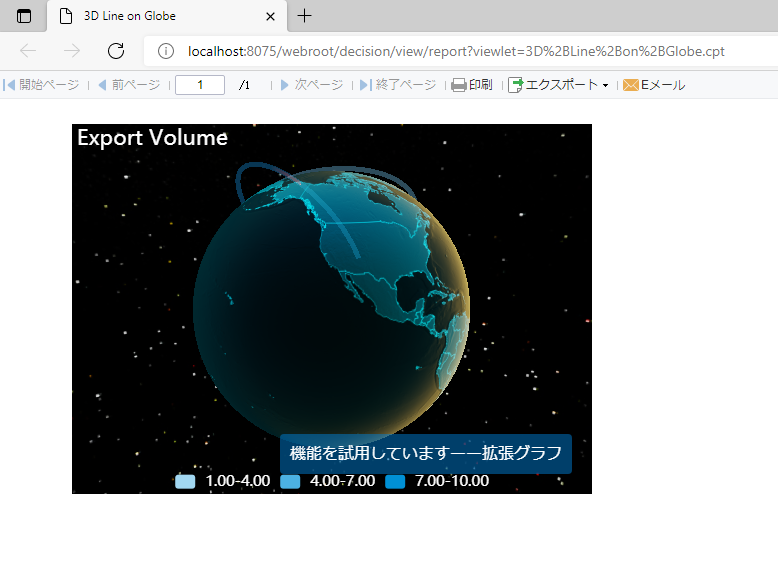
Task: Send the report by email (Eメール)
Action: [x=654, y=85]
